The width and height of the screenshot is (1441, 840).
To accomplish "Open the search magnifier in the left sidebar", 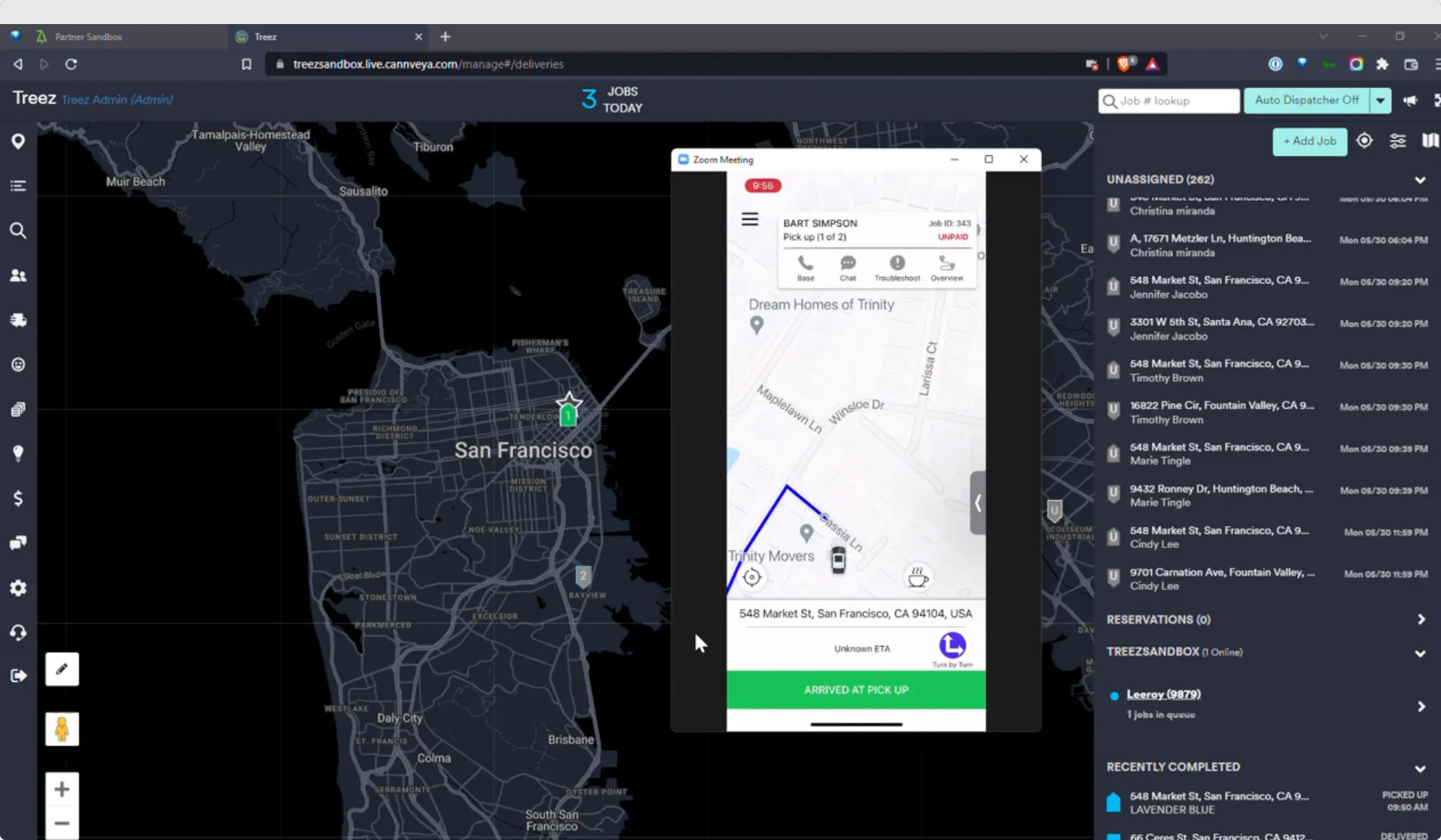I will (18, 230).
